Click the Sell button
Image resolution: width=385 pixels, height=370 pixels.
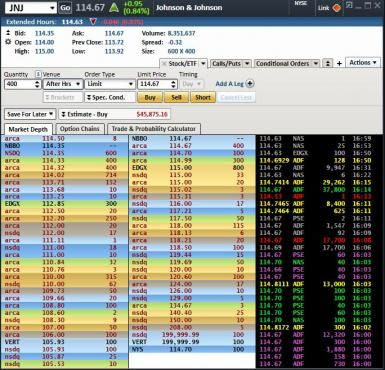[x=176, y=97]
